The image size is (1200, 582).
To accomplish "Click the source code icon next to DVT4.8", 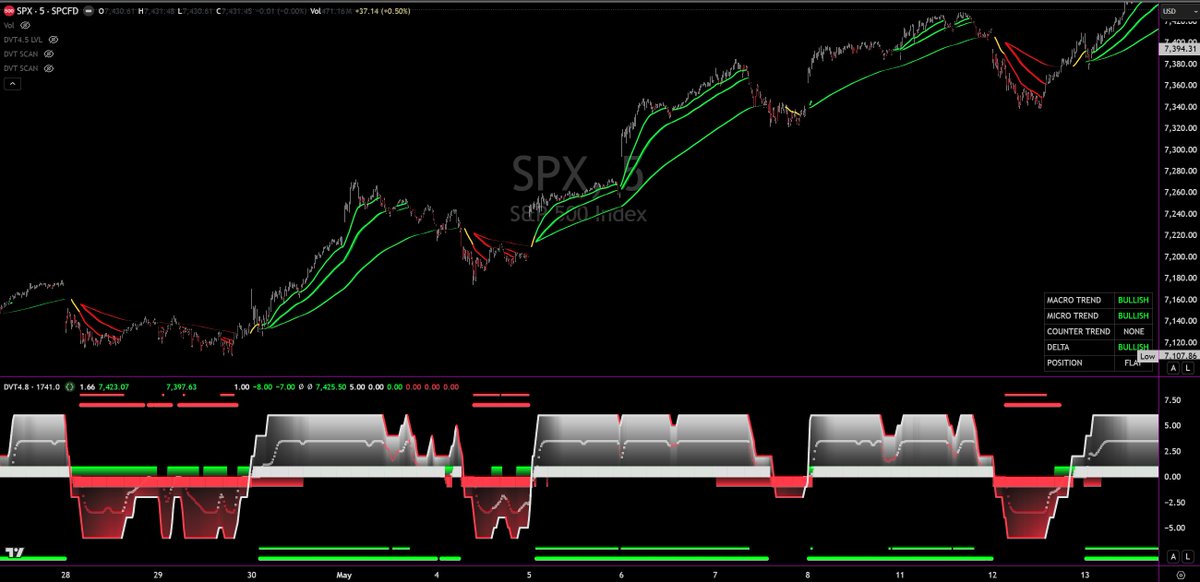I will [71, 387].
